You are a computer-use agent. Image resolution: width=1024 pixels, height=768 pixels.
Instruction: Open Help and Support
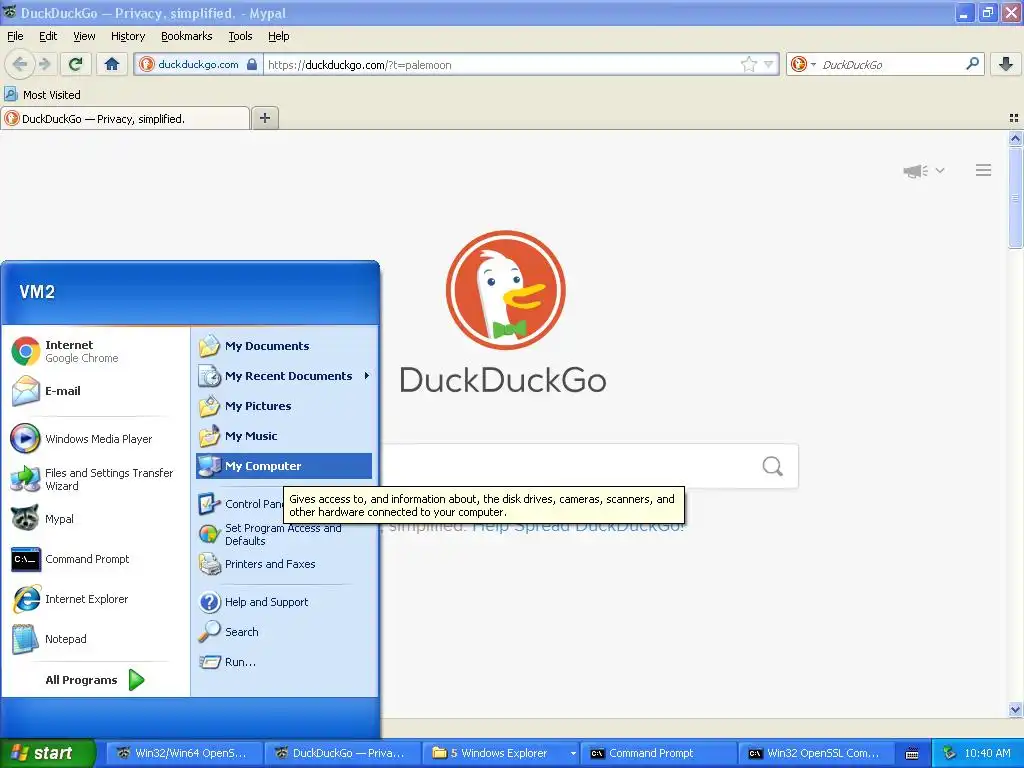pyautogui.click(x=284, y=602)
